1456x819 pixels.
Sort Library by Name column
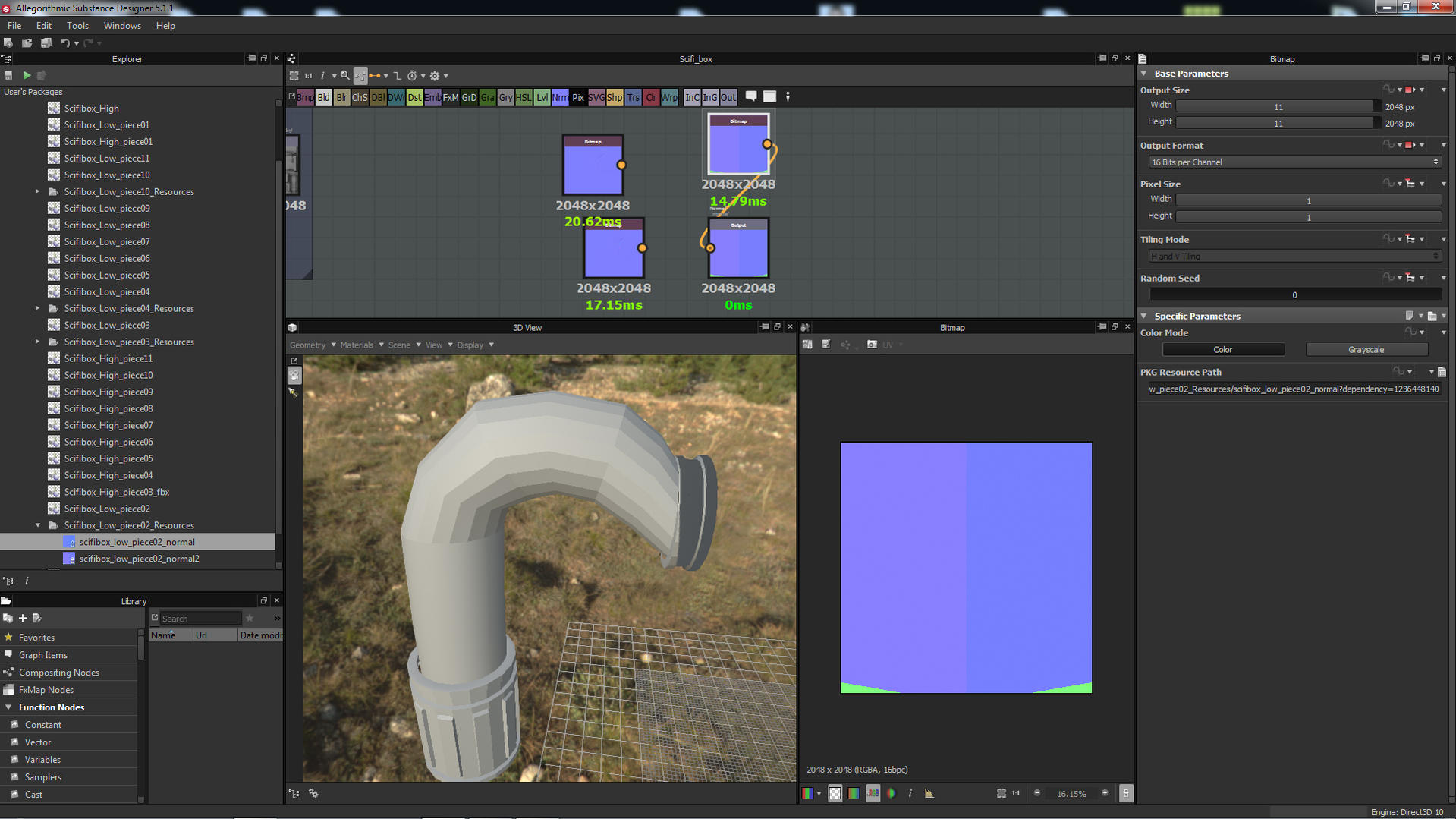[171, 635]
